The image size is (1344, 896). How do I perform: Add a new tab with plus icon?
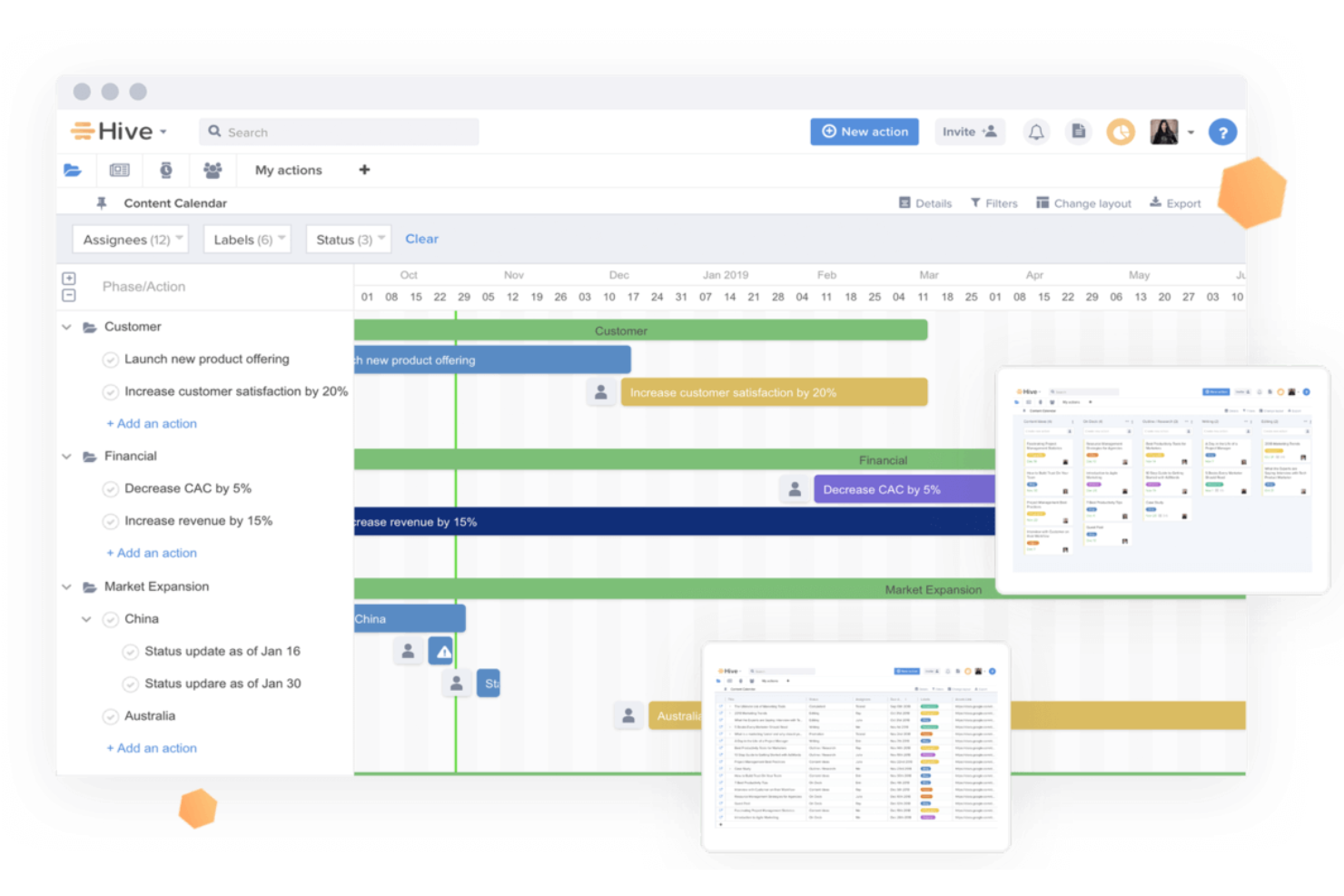tap(364, 170)
